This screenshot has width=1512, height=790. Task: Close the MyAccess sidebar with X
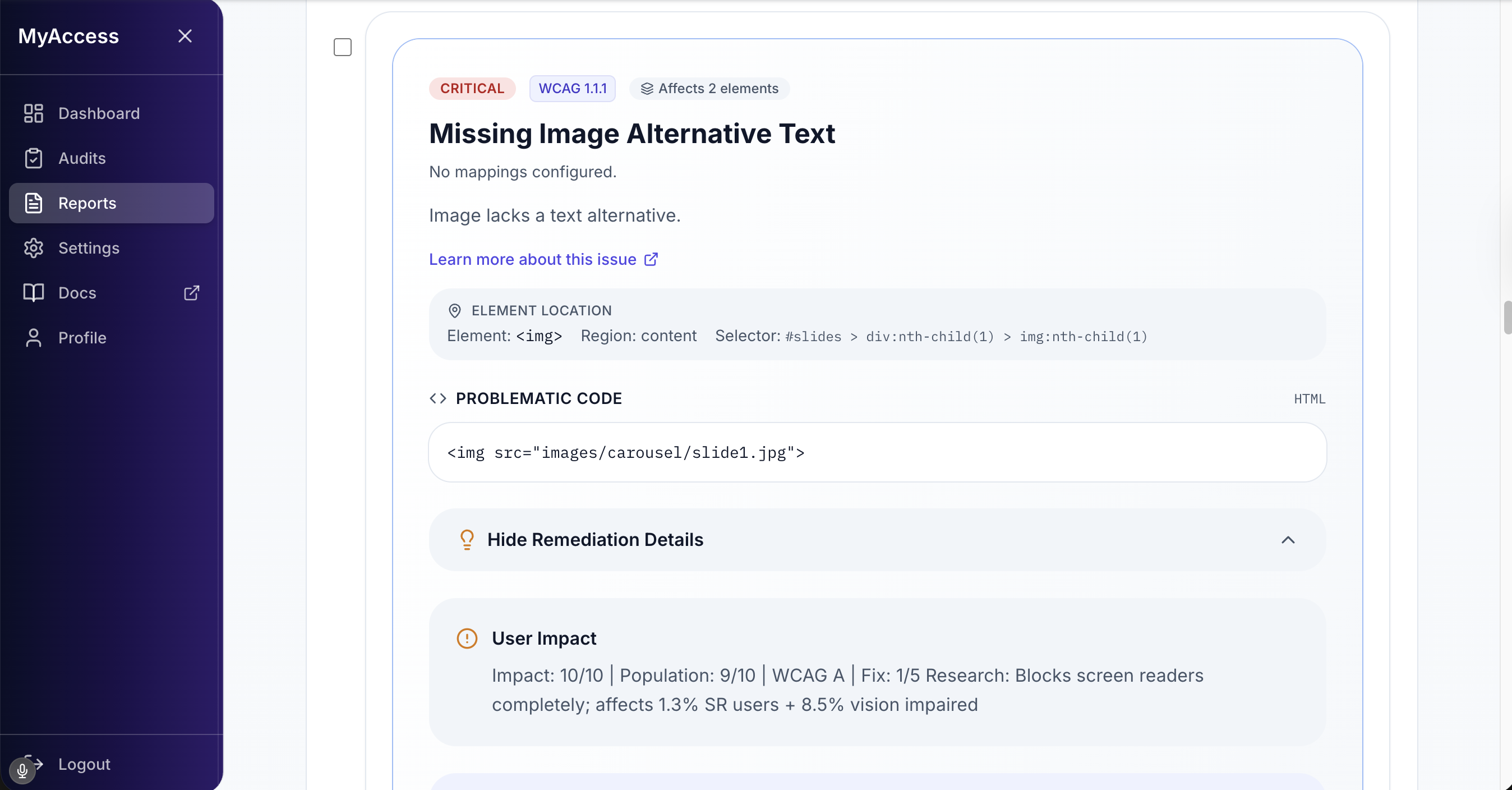[185, 36]
